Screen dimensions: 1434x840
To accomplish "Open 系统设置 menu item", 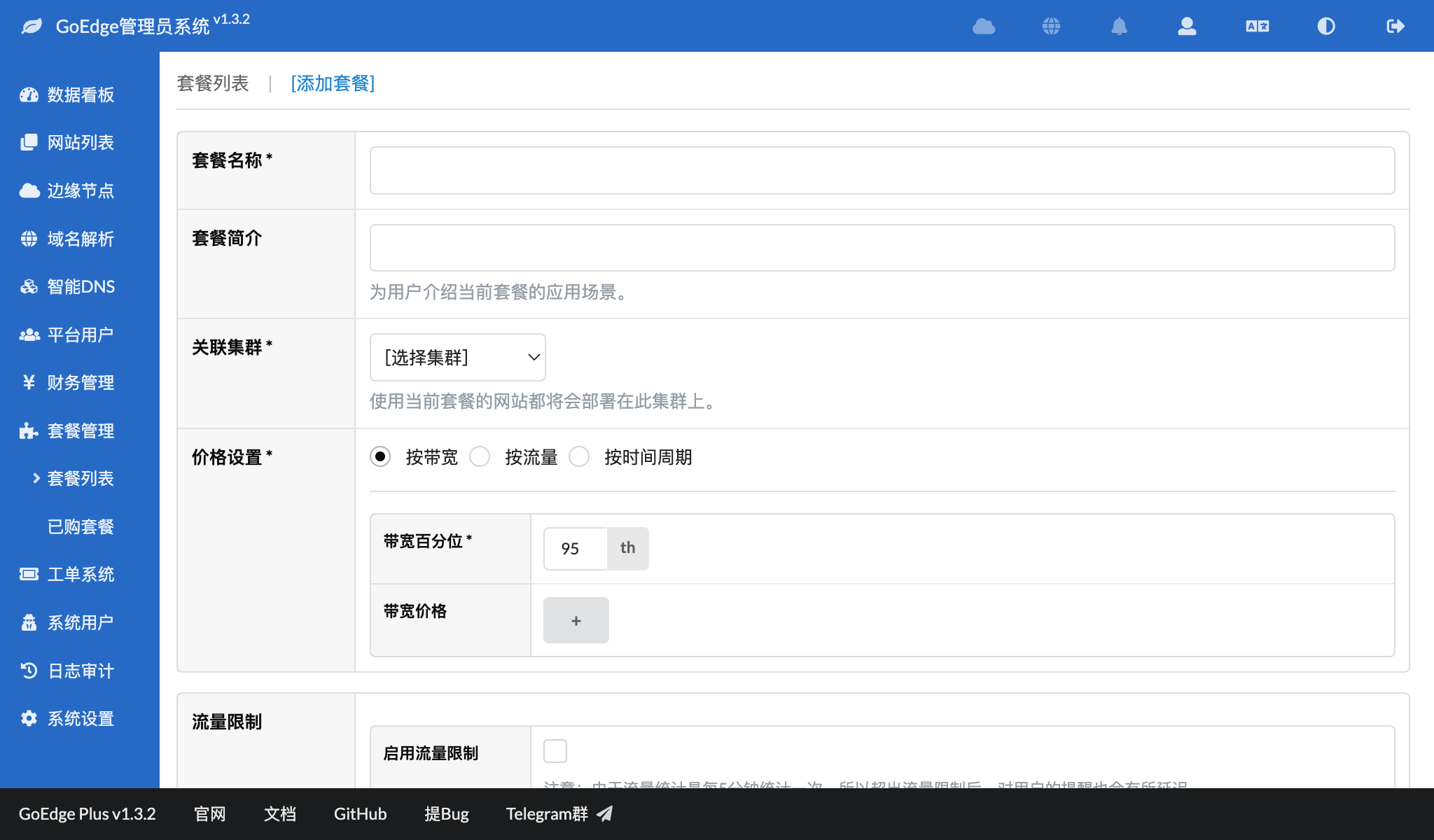I will pos(81,718).
